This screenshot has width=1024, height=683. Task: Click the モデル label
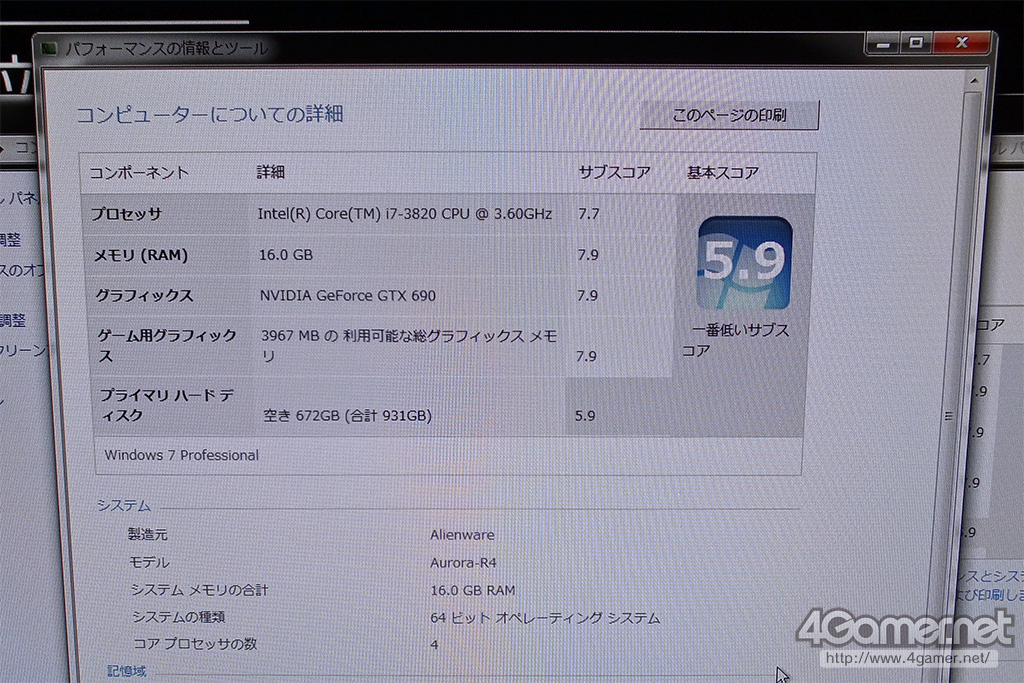click(149, 562)
